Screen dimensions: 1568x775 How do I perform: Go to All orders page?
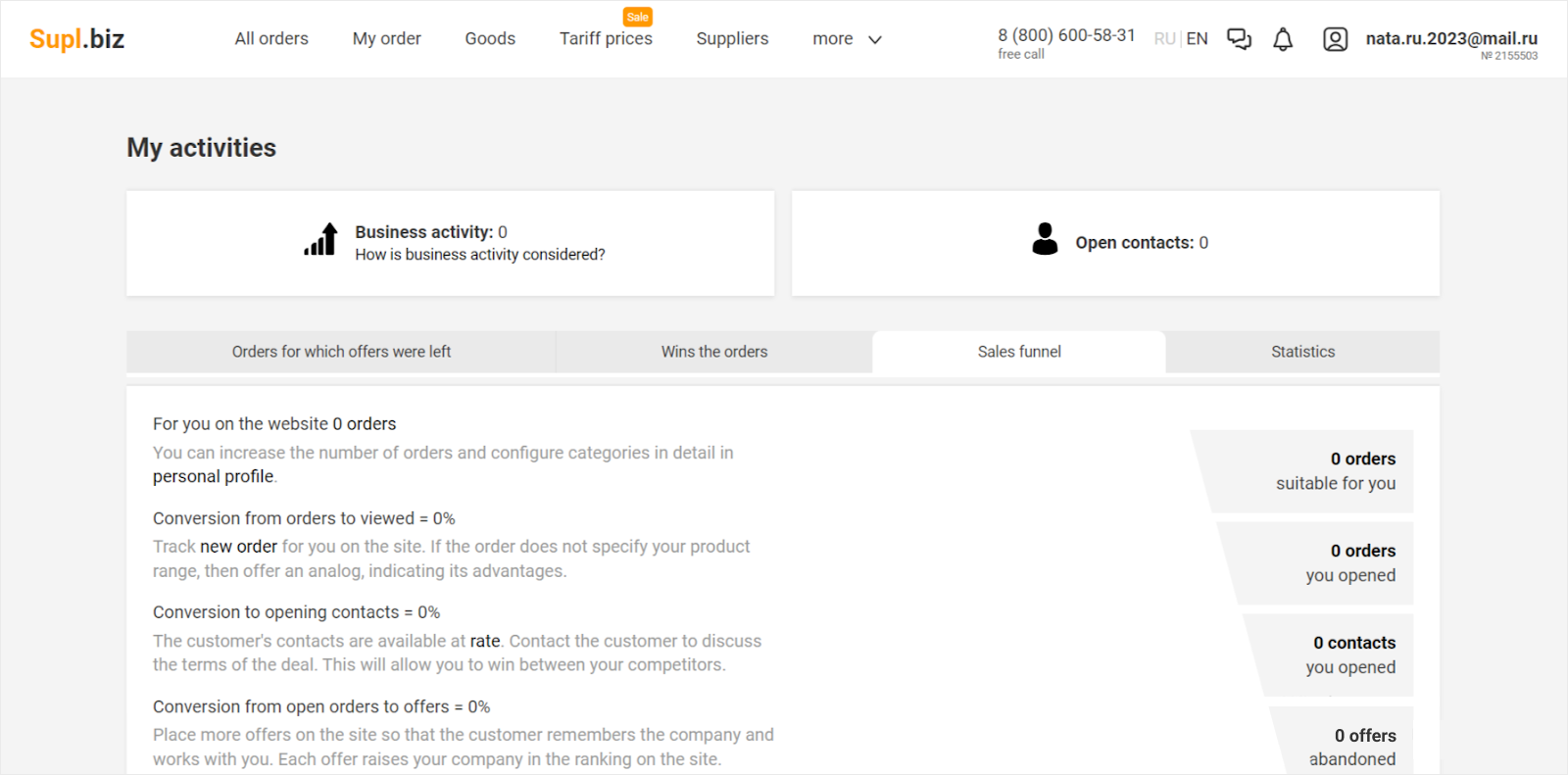coord(271,39)
